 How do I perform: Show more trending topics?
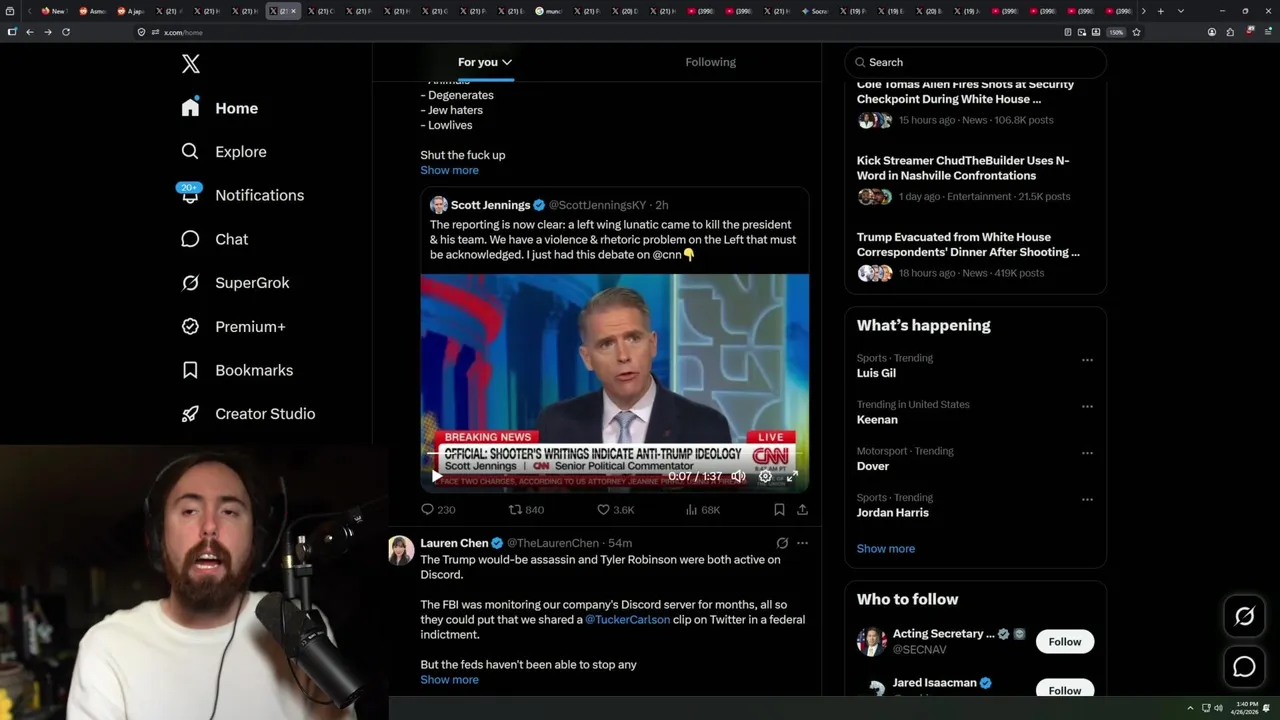[885, 549]
